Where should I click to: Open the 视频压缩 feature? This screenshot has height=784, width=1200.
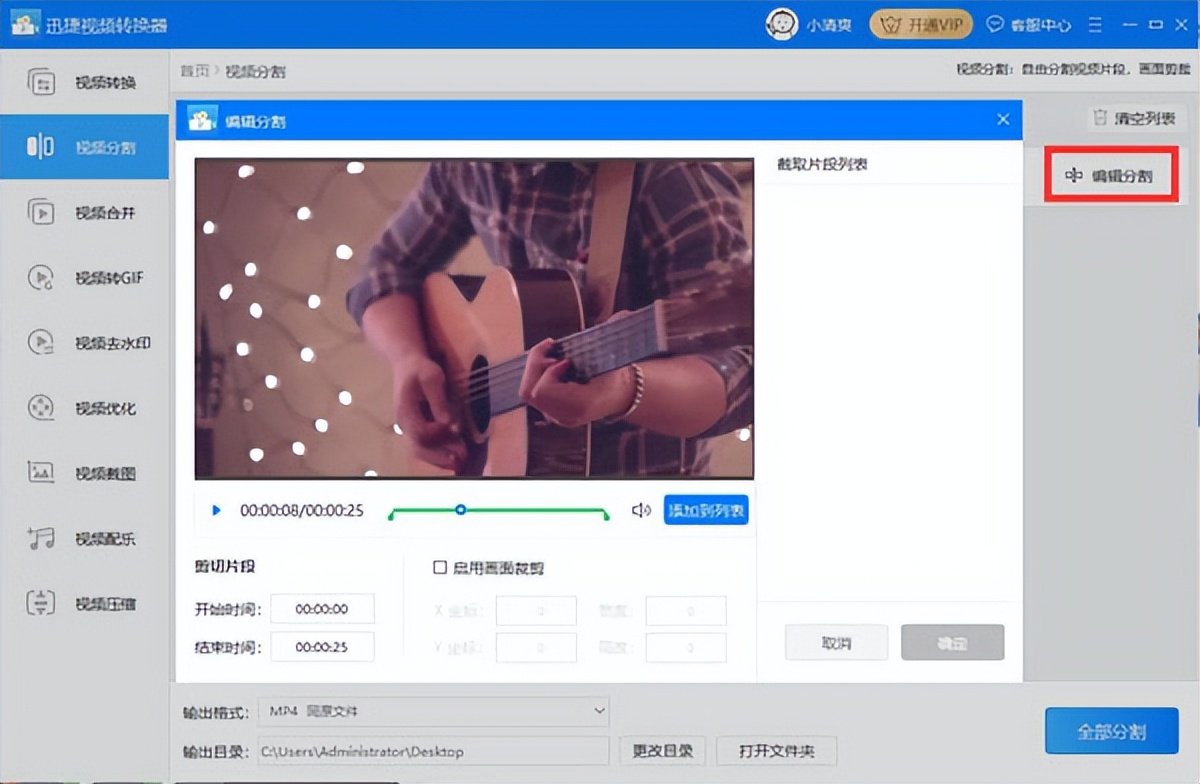(84, 602)
